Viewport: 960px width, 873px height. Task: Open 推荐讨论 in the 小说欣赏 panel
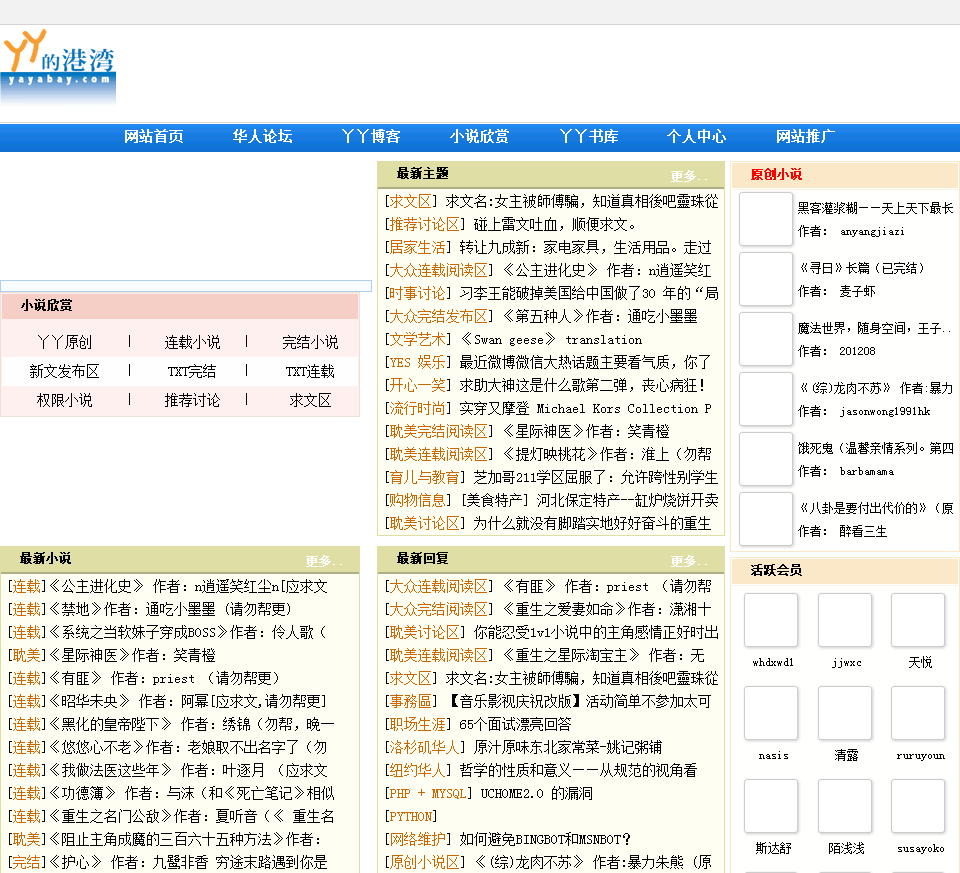tap(192, 400)
